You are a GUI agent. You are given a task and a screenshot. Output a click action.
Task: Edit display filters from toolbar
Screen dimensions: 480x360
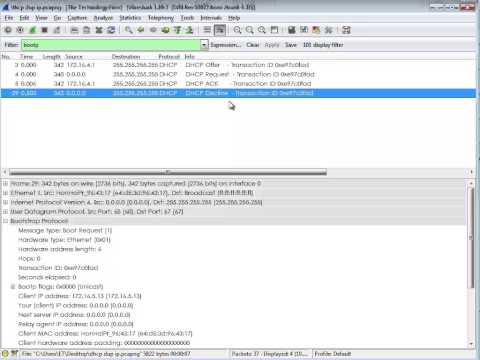point(304,30)
